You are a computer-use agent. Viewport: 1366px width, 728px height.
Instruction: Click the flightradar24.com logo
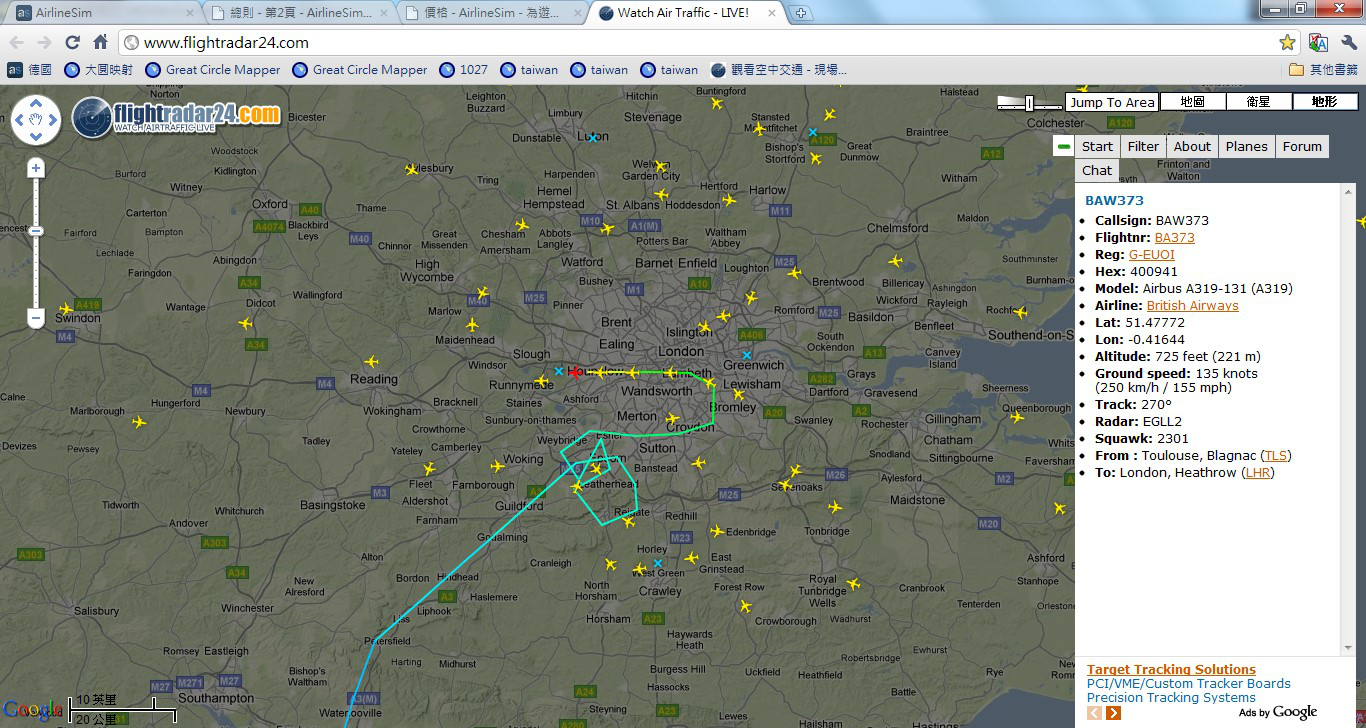click(177, 116)
